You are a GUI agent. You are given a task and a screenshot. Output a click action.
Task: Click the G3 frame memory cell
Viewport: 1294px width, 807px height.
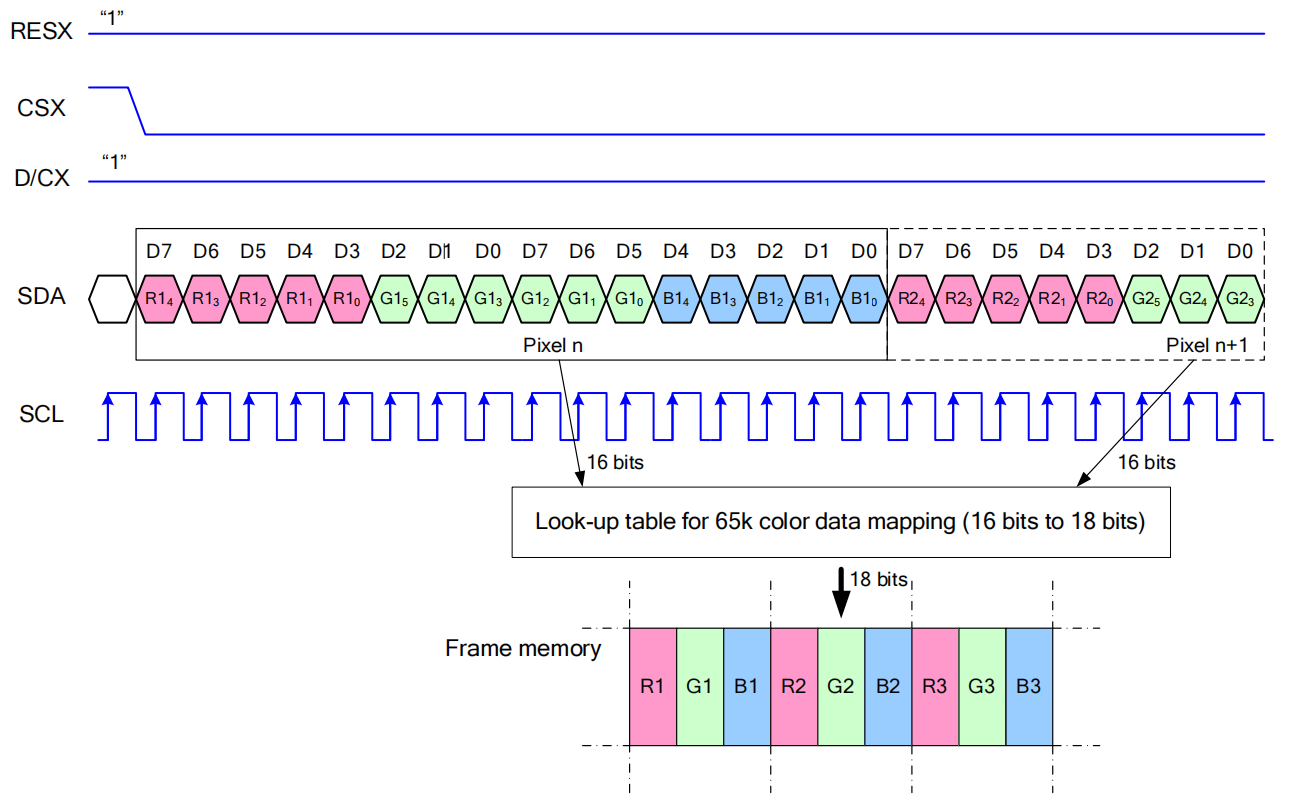pyautogui.click(x=982, y=686)
